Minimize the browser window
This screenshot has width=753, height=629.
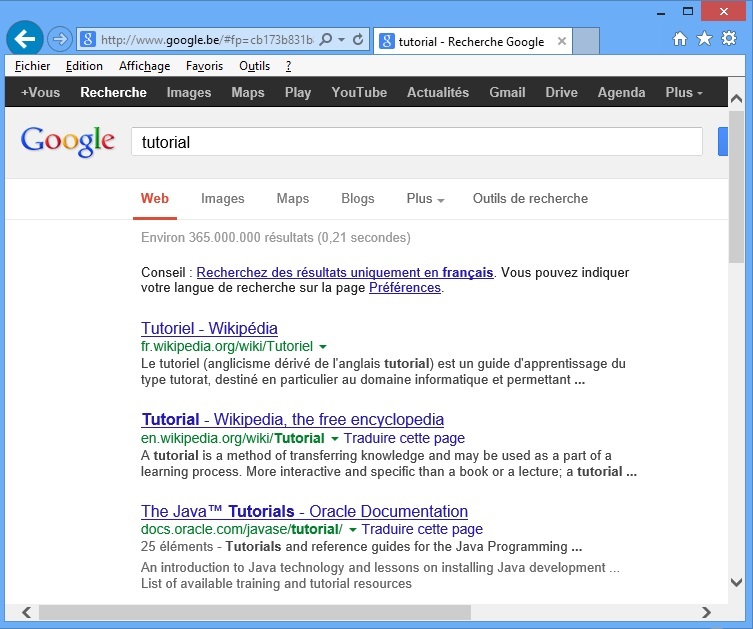661,12
